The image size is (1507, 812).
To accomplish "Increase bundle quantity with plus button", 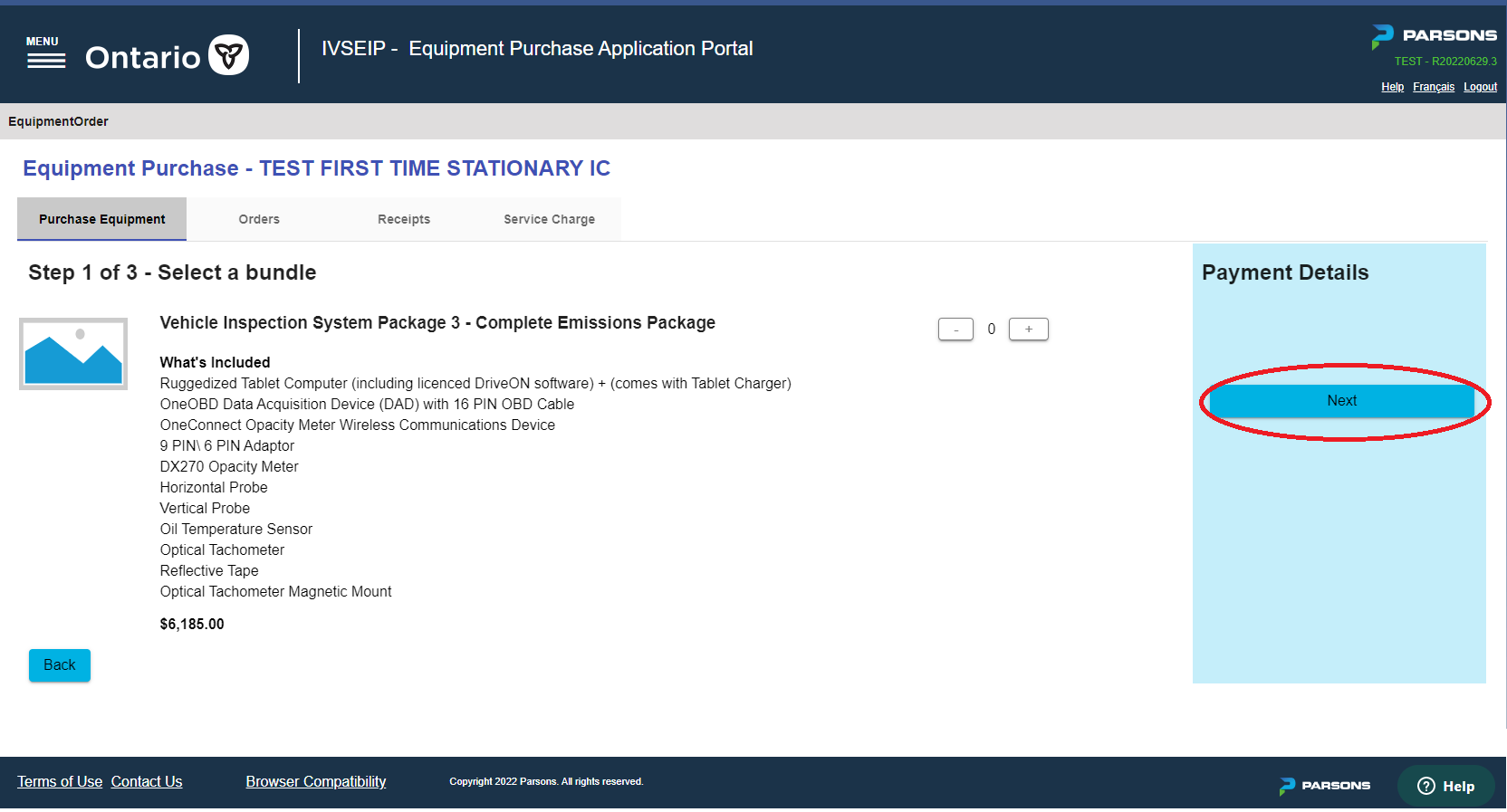I will click(1029, 330).
